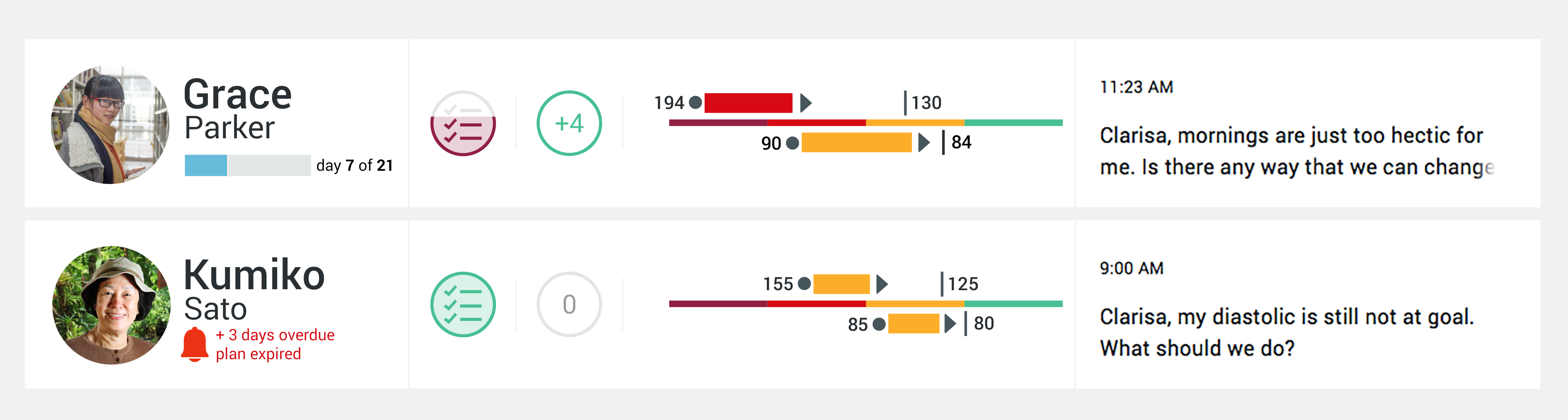Click the arrow next to Grace's red systolic bar
1568x420 pixels.
806,103
